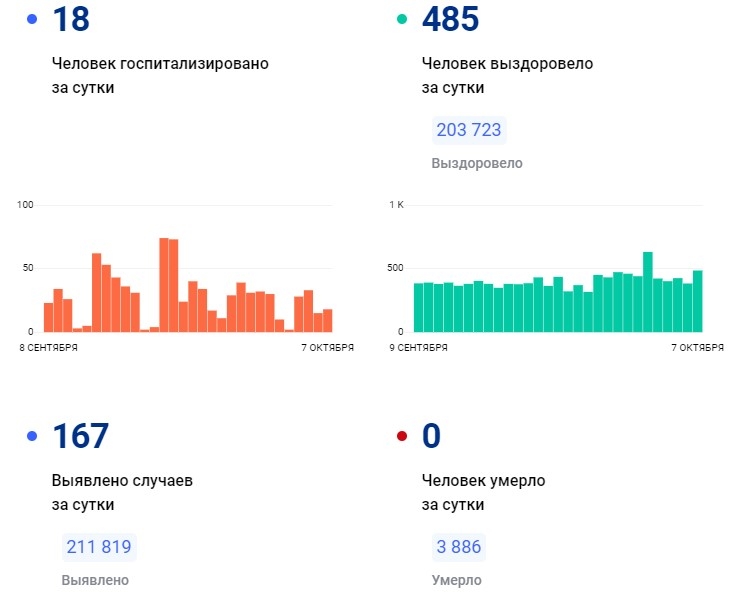This screenshot has width=751, height=594.
Task: Select the last orange bar on the right
Action: click(327, 320)
